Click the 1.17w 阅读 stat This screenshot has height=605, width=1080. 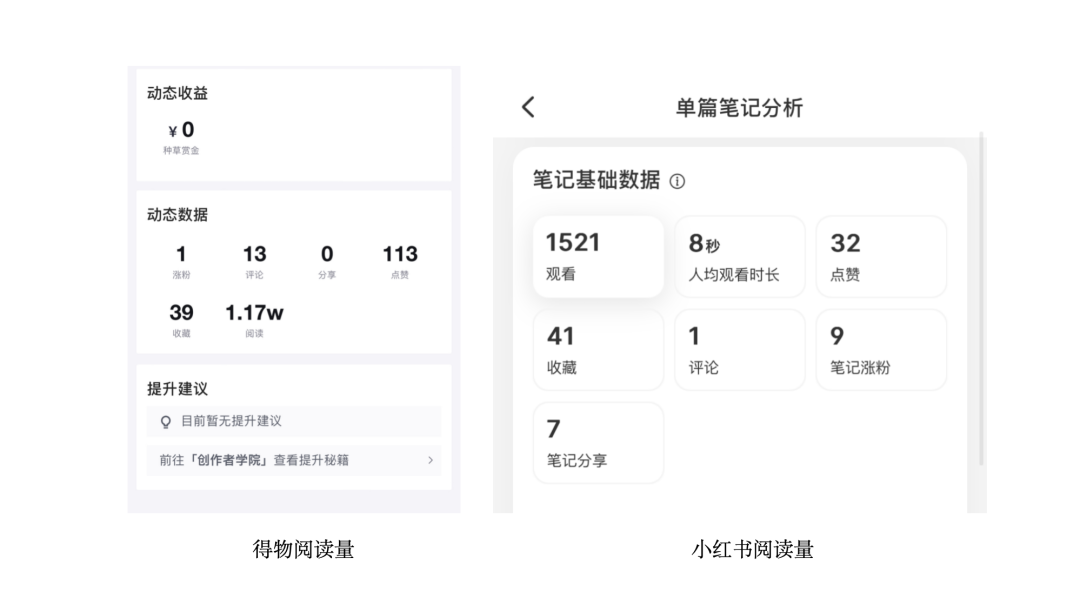tap(254, 320)
